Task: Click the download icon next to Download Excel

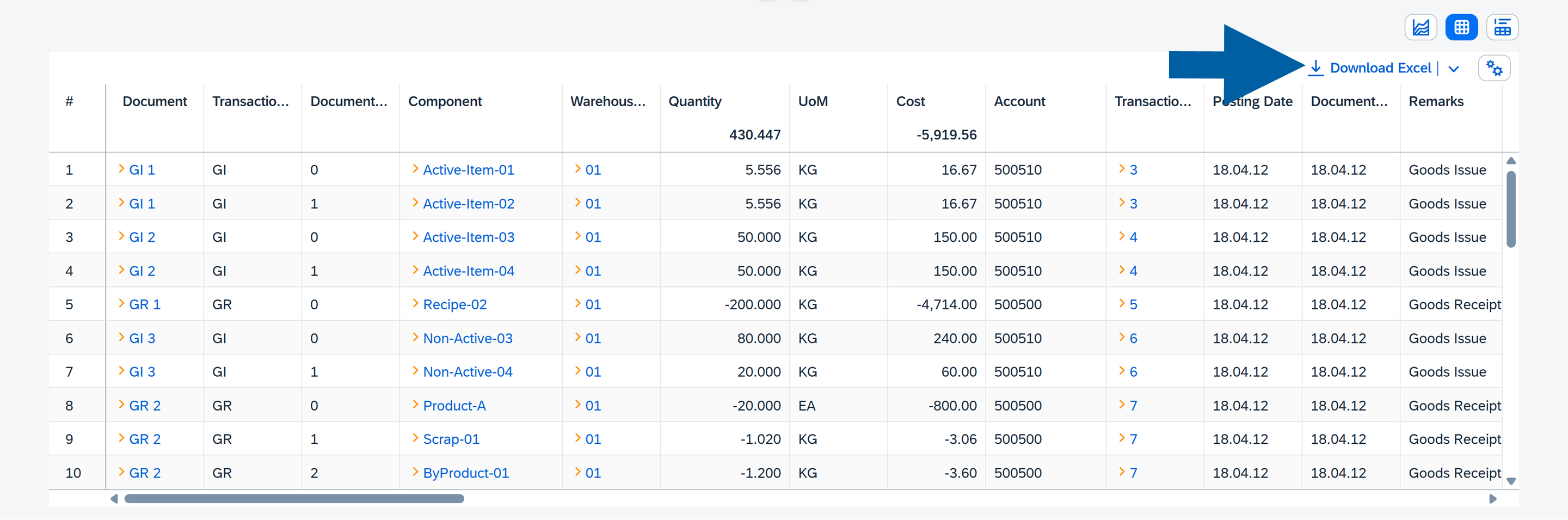Action: point(1317,68)
